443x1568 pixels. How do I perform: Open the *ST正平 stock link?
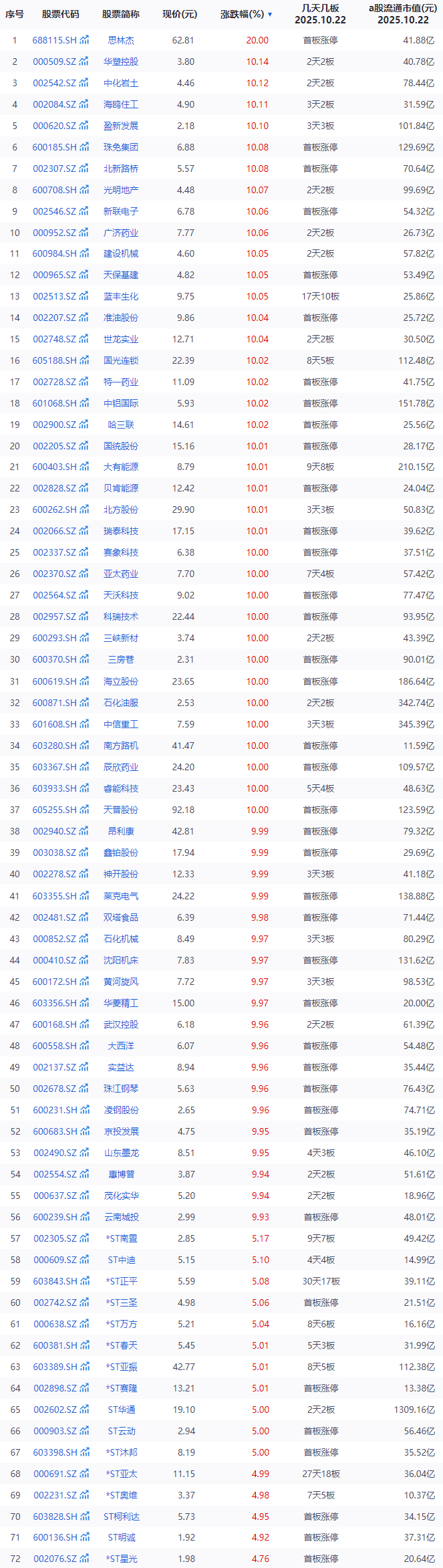pyautogui.click(x=121, y=1282)
